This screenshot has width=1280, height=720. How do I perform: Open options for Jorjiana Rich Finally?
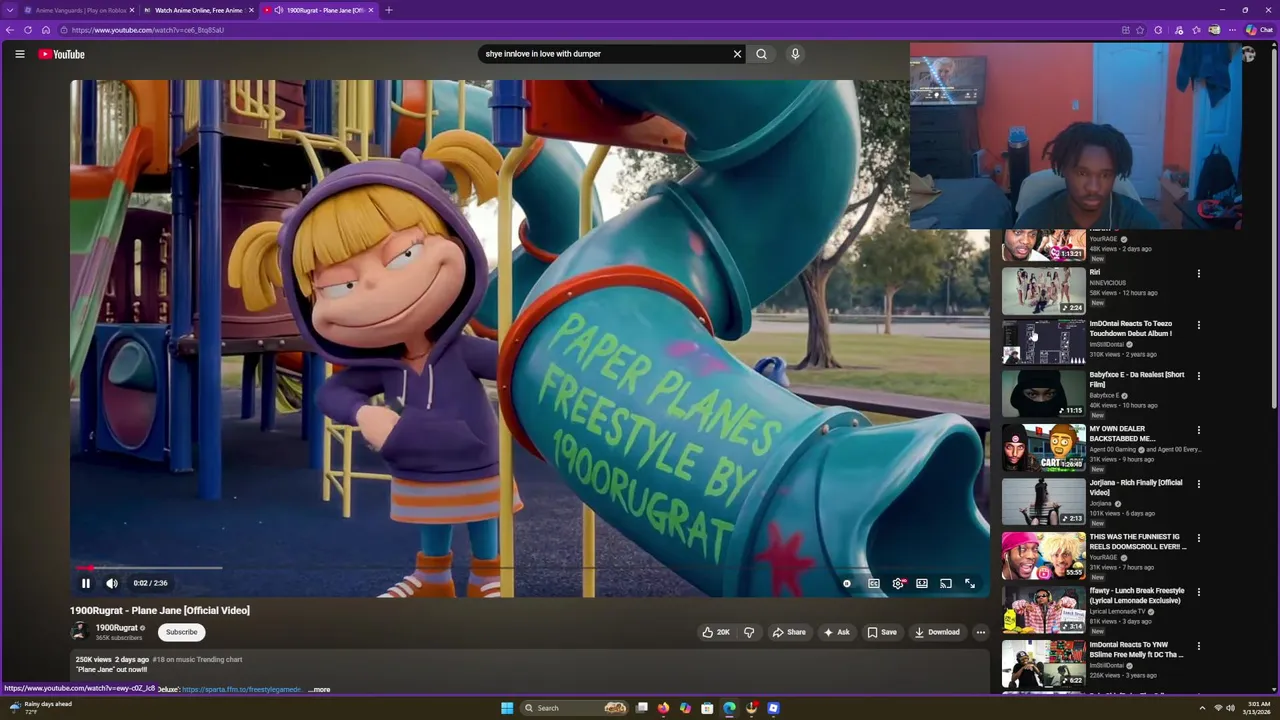pos(1198,484)
